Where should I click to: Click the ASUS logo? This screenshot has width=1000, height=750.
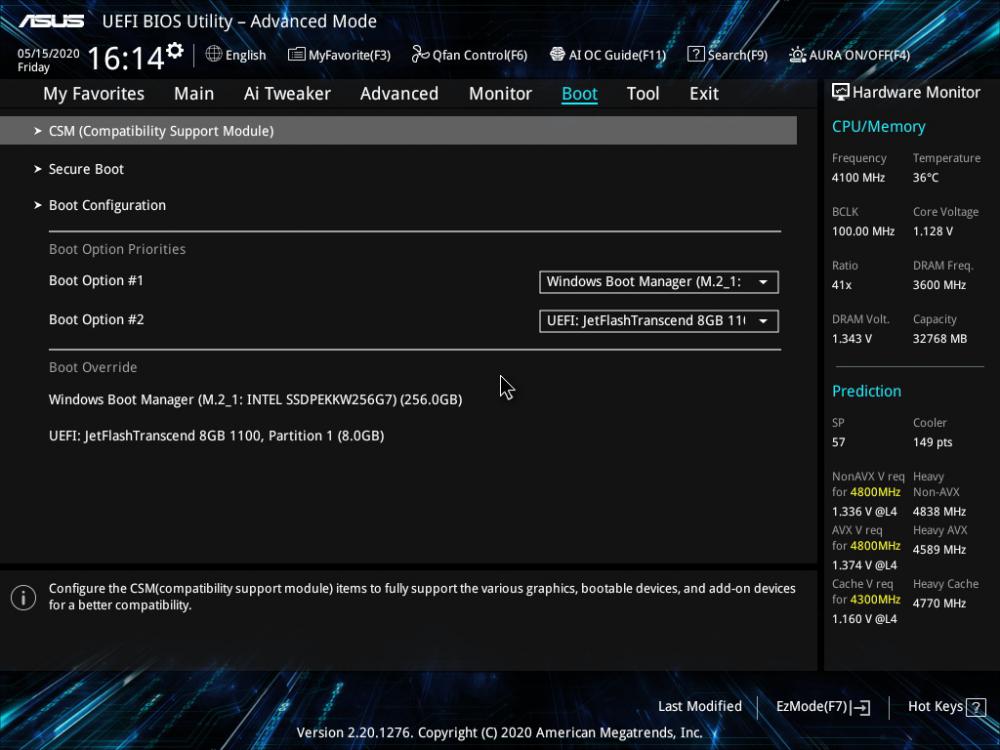(x=51, y=21)
